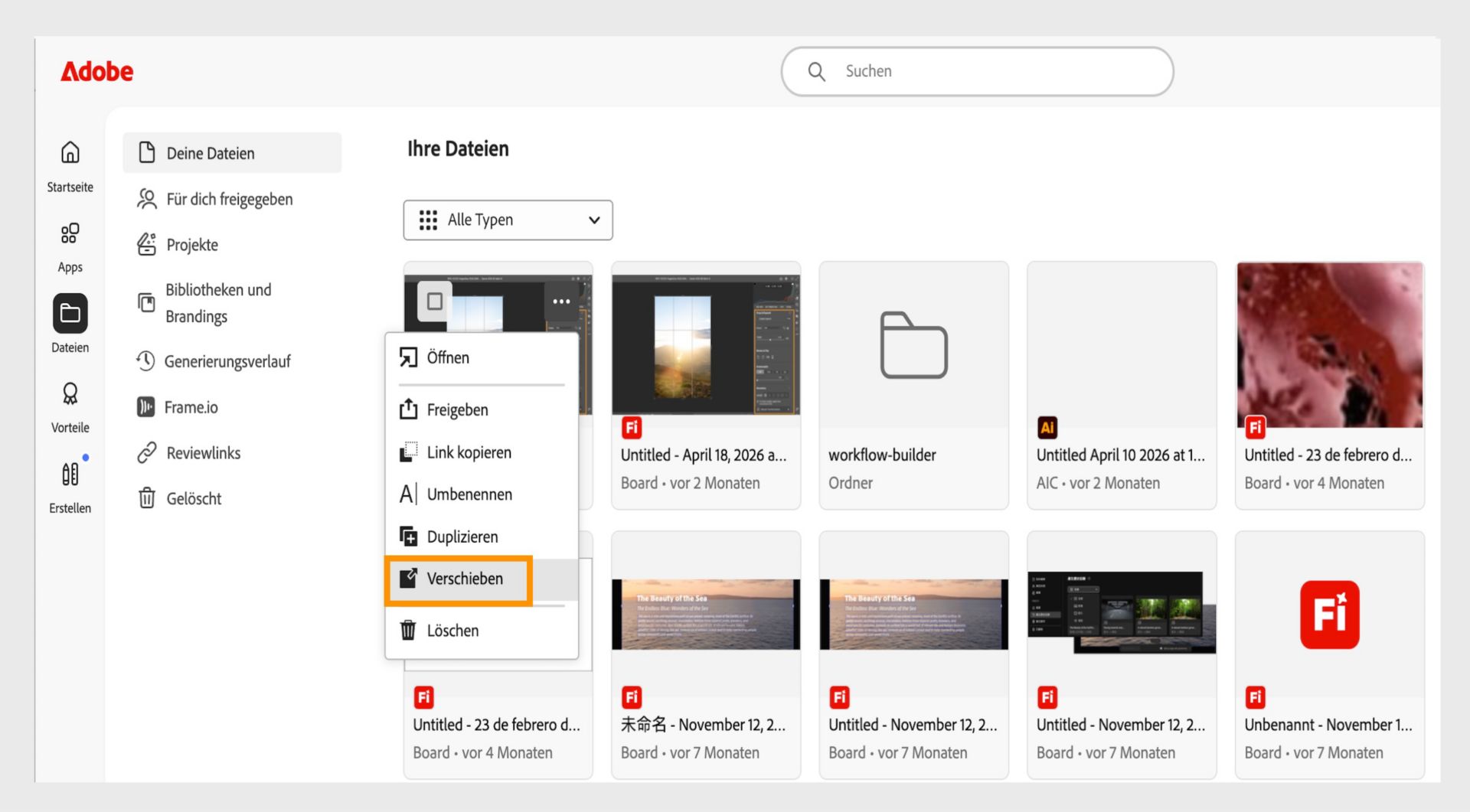Click into the Suchen search field
1470x812 pixels.
click(x=977, y=71)
